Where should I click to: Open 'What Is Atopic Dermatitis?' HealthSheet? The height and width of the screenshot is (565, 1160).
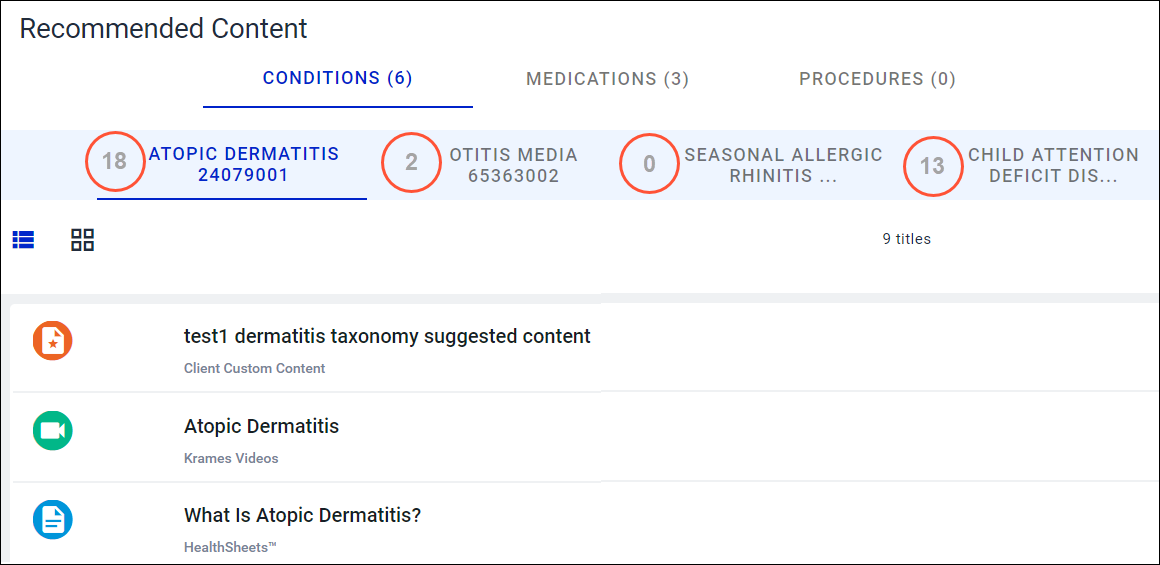pyautogui.click(x=302, y=515)
